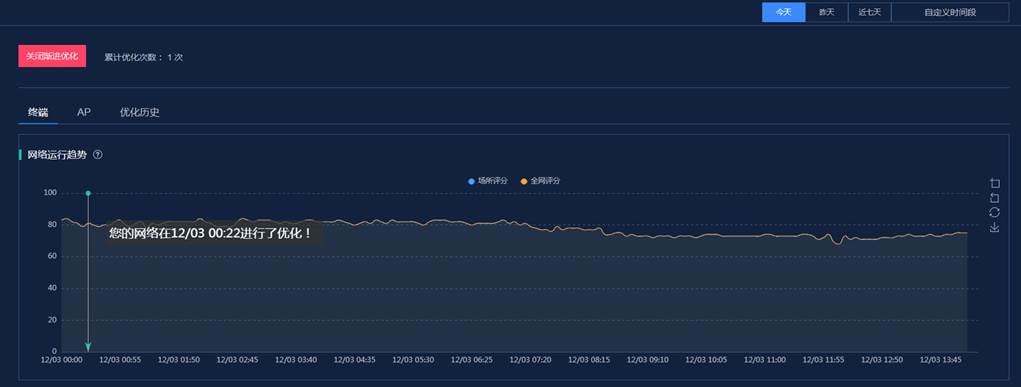Viewport: 1021px width, 387px height.
Task: Click the y-axis value 100
Action: [50, 193]
